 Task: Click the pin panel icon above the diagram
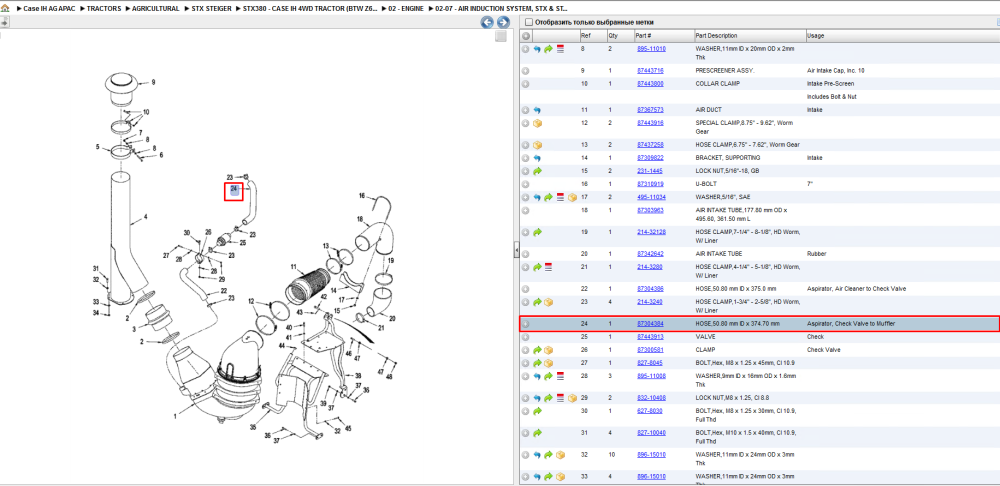tap(4, 22)
